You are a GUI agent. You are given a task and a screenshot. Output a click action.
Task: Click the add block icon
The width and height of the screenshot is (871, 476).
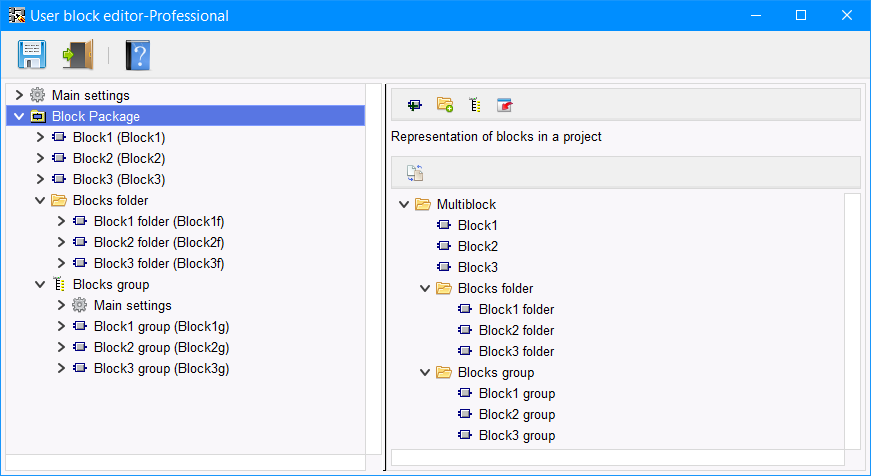[414, 104]
